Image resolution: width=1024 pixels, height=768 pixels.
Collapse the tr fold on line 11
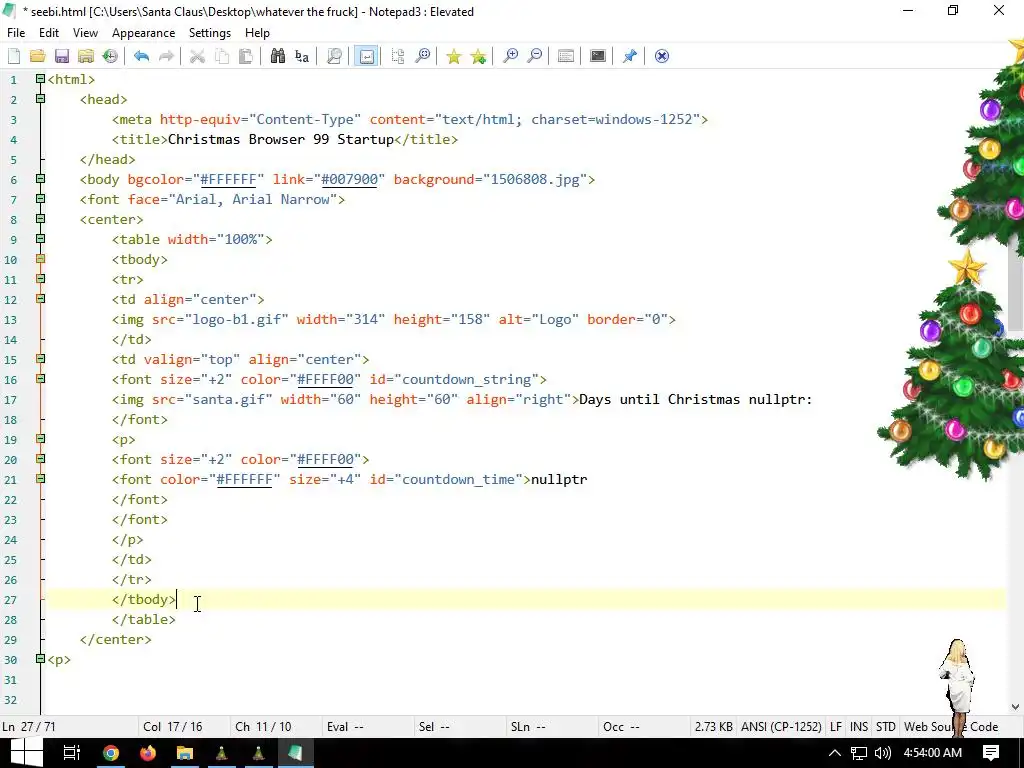pos(40,279)
